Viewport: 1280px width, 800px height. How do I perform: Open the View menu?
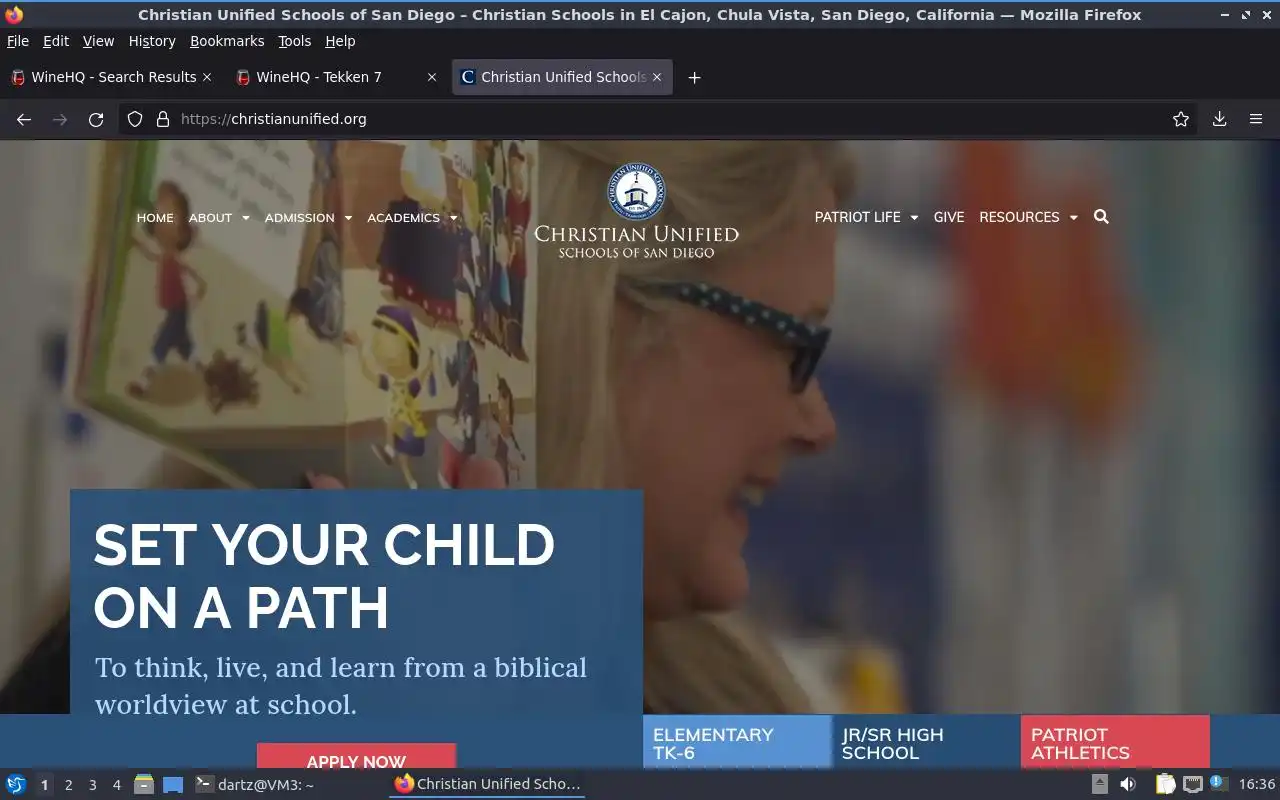pyautogui.click(x=98, y=41)
